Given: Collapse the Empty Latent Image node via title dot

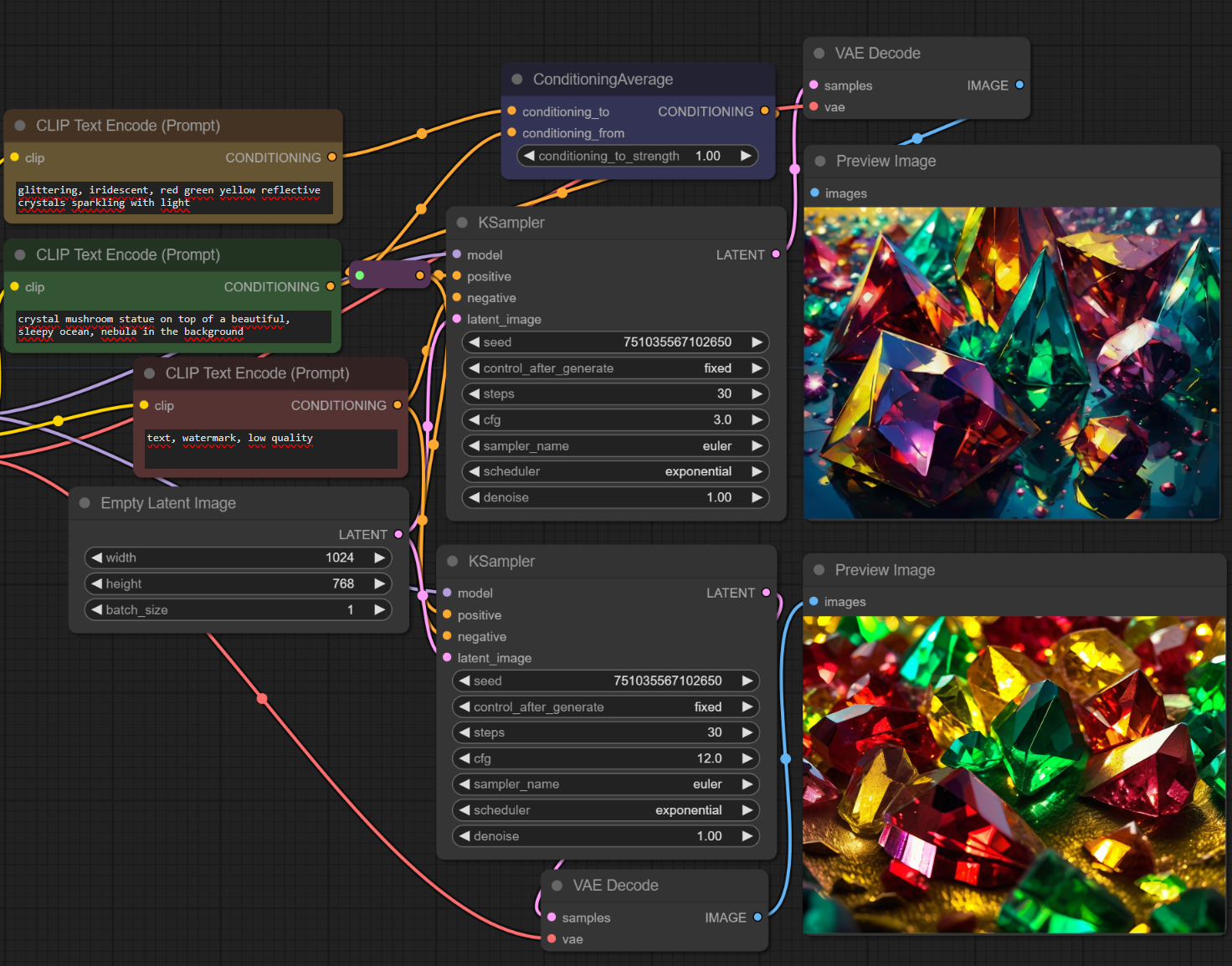Looking at the screenshot, I should point(85,503).
